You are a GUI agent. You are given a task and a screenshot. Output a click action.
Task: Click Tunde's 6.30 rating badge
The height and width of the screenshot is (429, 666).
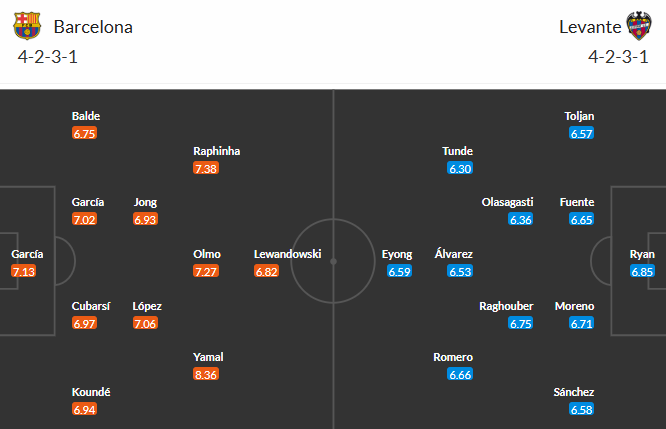[460, 169]
